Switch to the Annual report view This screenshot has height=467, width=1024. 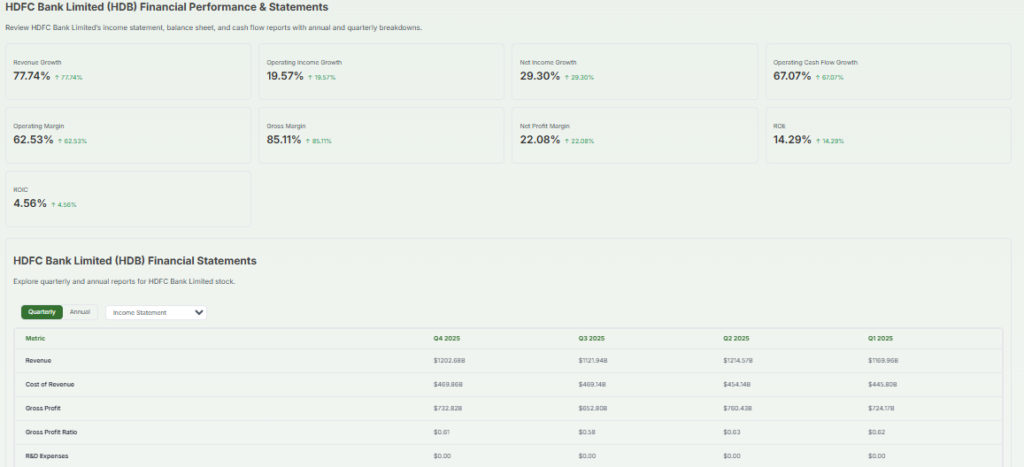coord(80,312)
